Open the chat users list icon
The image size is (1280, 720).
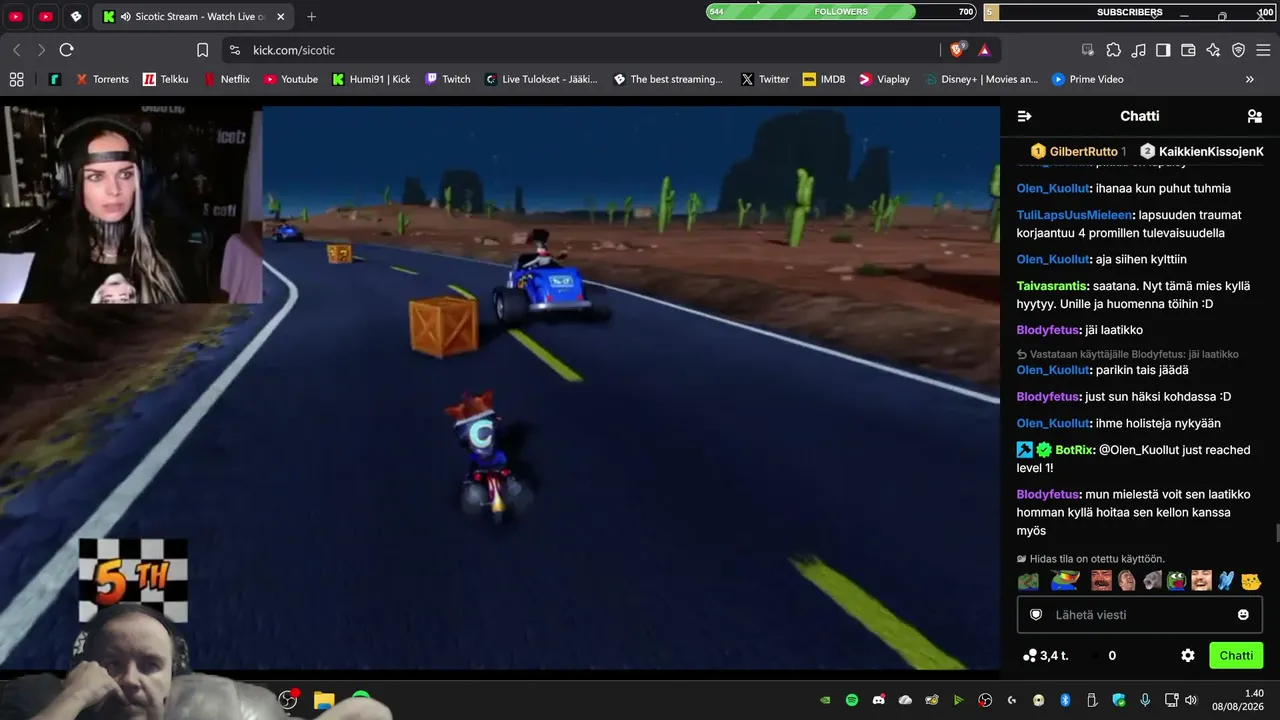point(1255,116)
